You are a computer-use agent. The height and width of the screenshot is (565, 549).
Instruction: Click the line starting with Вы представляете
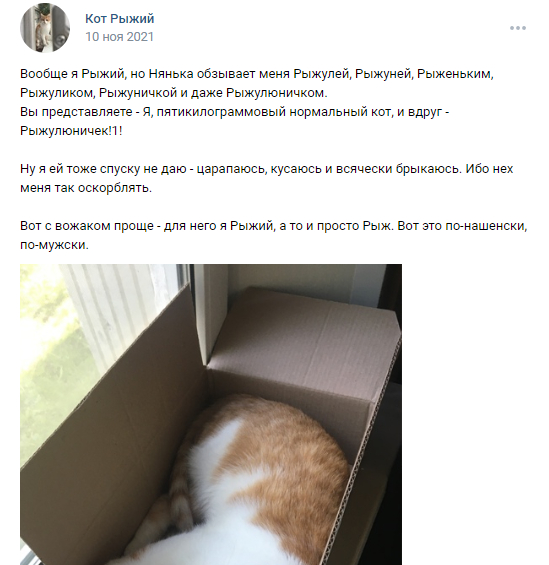235,112
